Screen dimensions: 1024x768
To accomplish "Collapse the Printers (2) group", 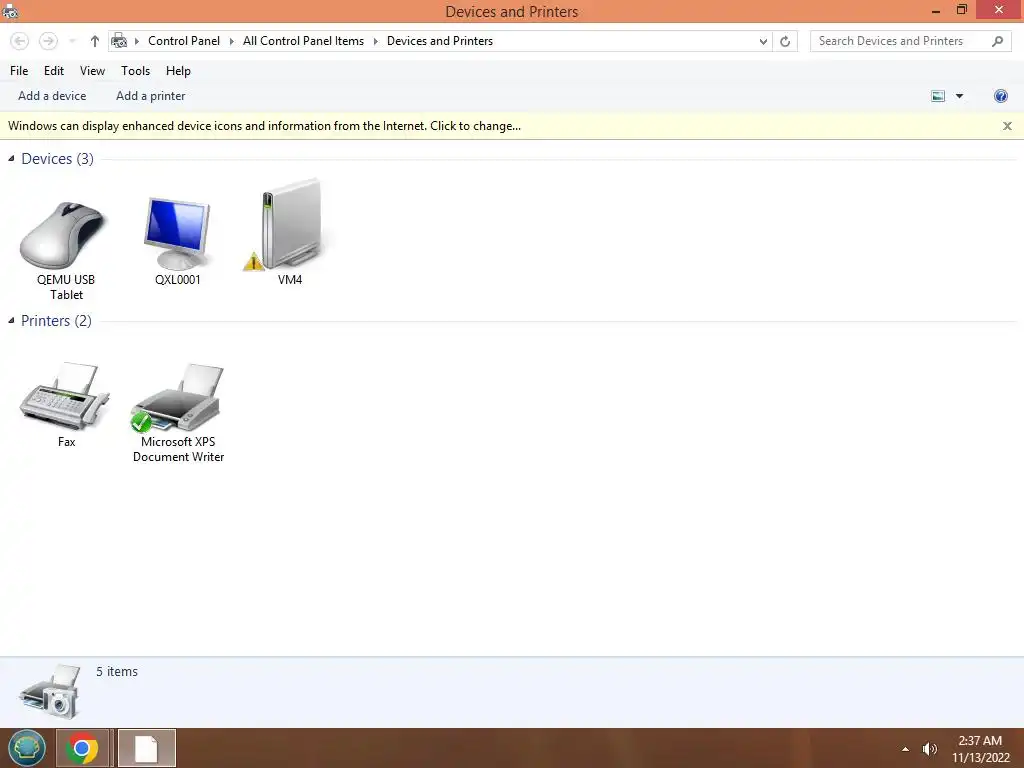I will (x=11, y=321).
